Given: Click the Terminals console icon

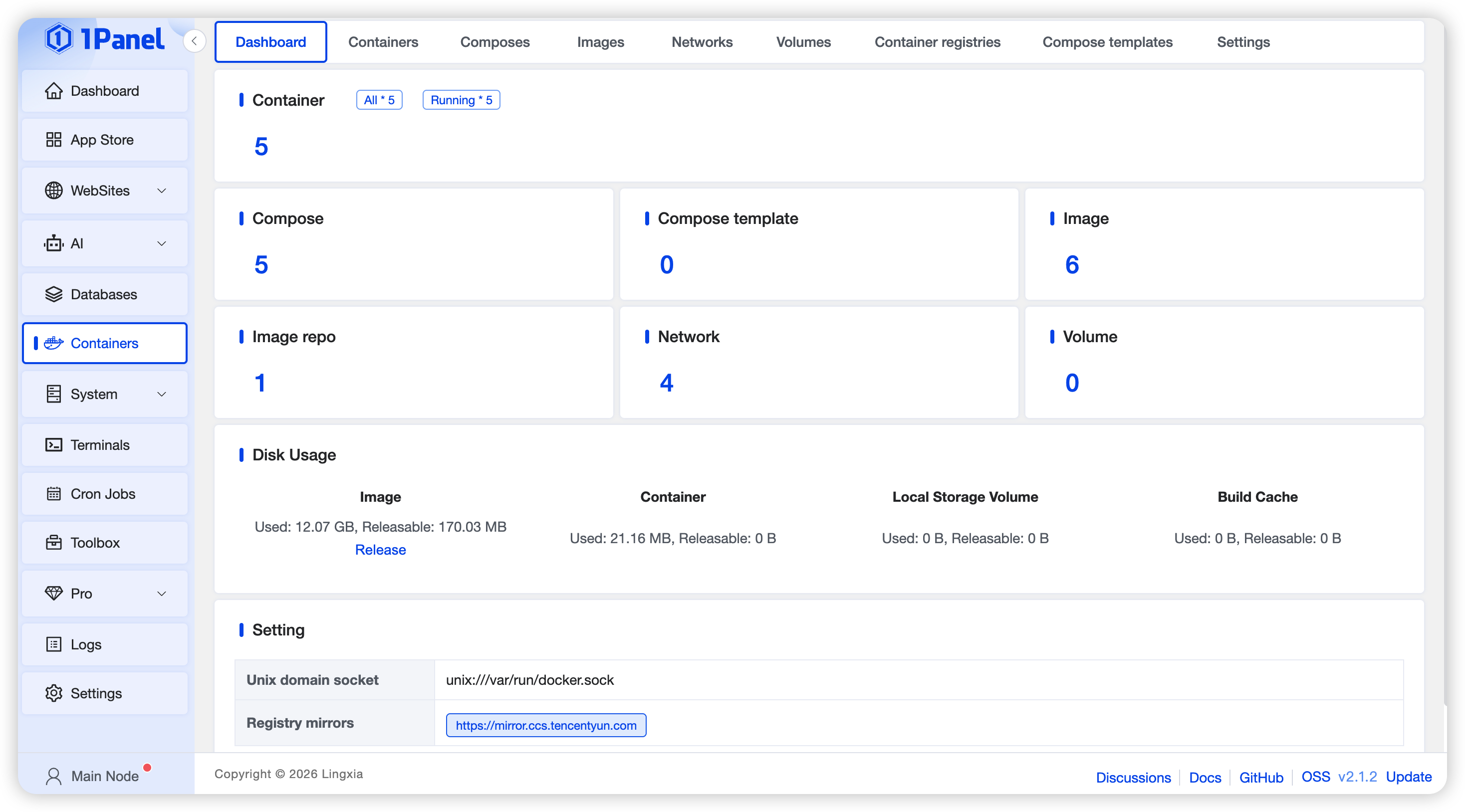Looking at the screenshot, I should [x=53, y=445].
